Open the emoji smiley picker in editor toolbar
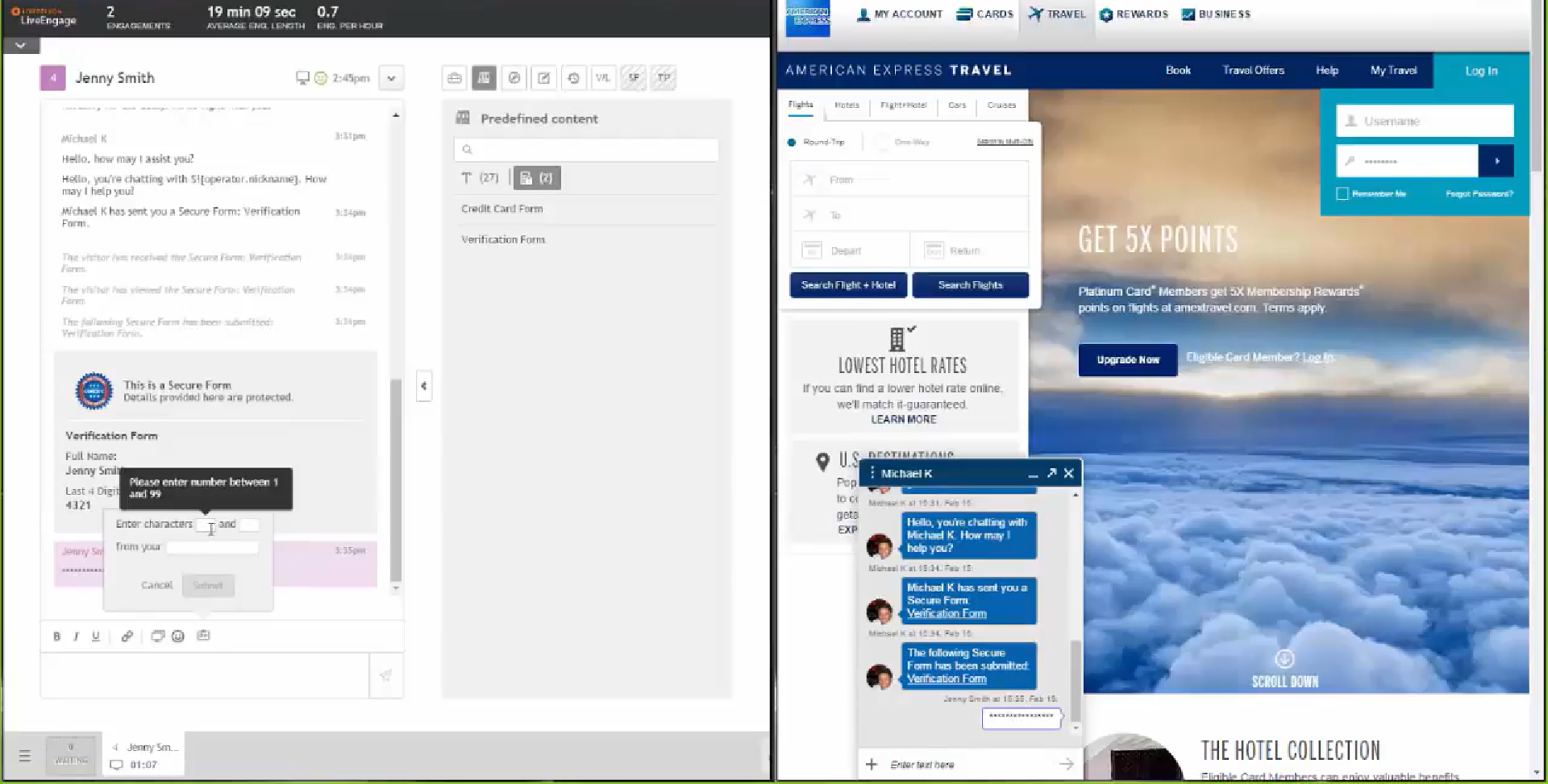 [x=178, y=637]
